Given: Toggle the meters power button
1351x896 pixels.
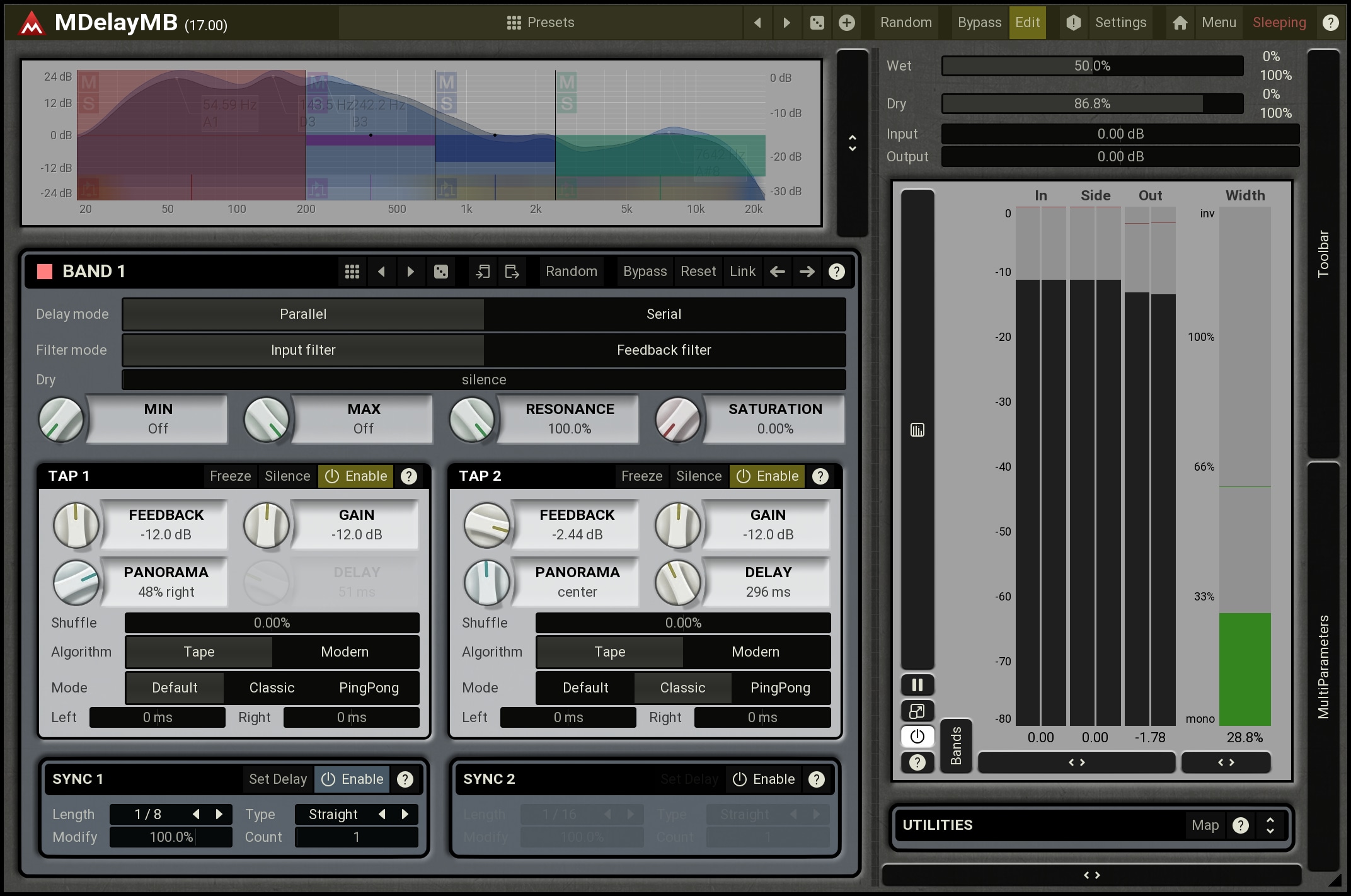Looking at the screenshot, I should click(917, 737).
